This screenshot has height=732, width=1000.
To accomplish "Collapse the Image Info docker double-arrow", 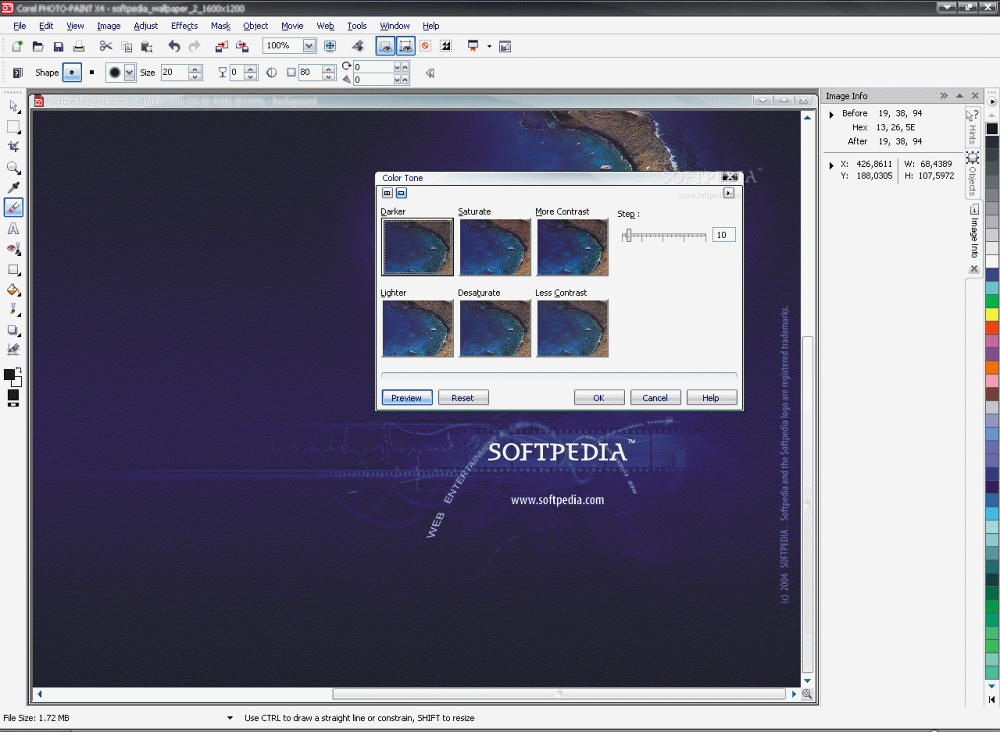I will click(x=944, y=96).
